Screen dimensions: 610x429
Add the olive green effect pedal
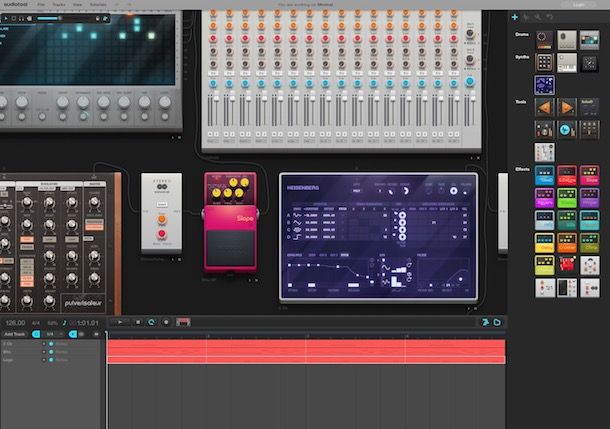[x=589, y=243]
